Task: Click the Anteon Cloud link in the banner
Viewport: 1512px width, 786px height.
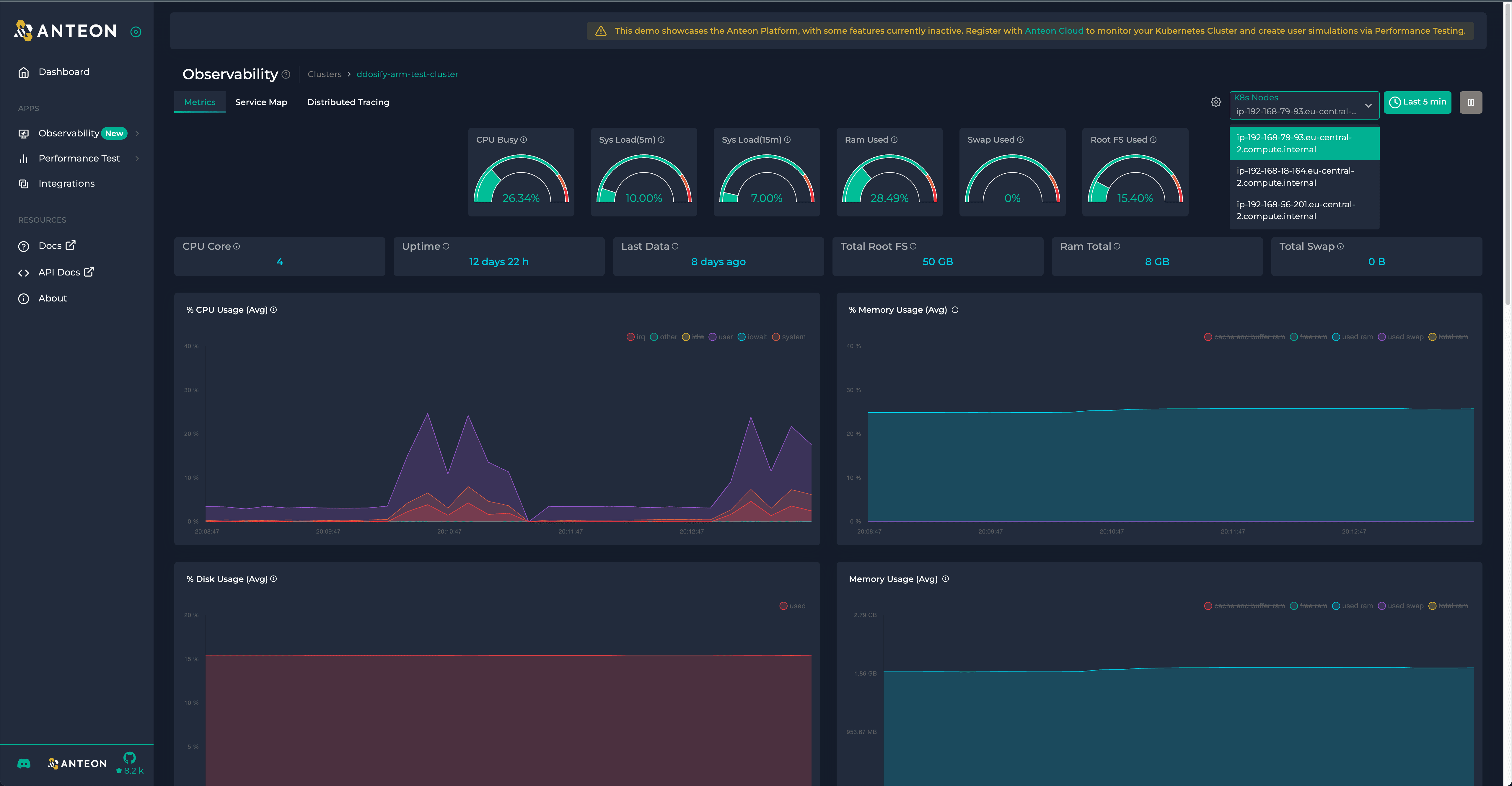Action: tap(1054, 30)
